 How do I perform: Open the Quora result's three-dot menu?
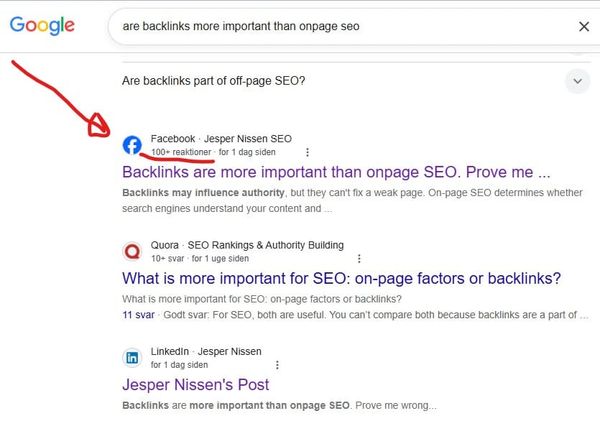click(x=359, y=259)
